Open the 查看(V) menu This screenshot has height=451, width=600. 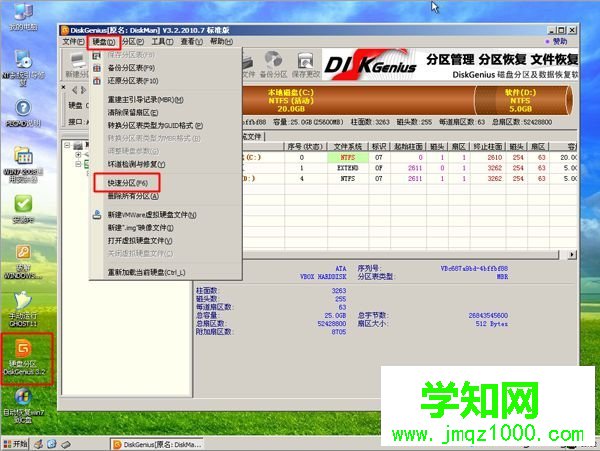pyautogui.click(x=191, y=41)
